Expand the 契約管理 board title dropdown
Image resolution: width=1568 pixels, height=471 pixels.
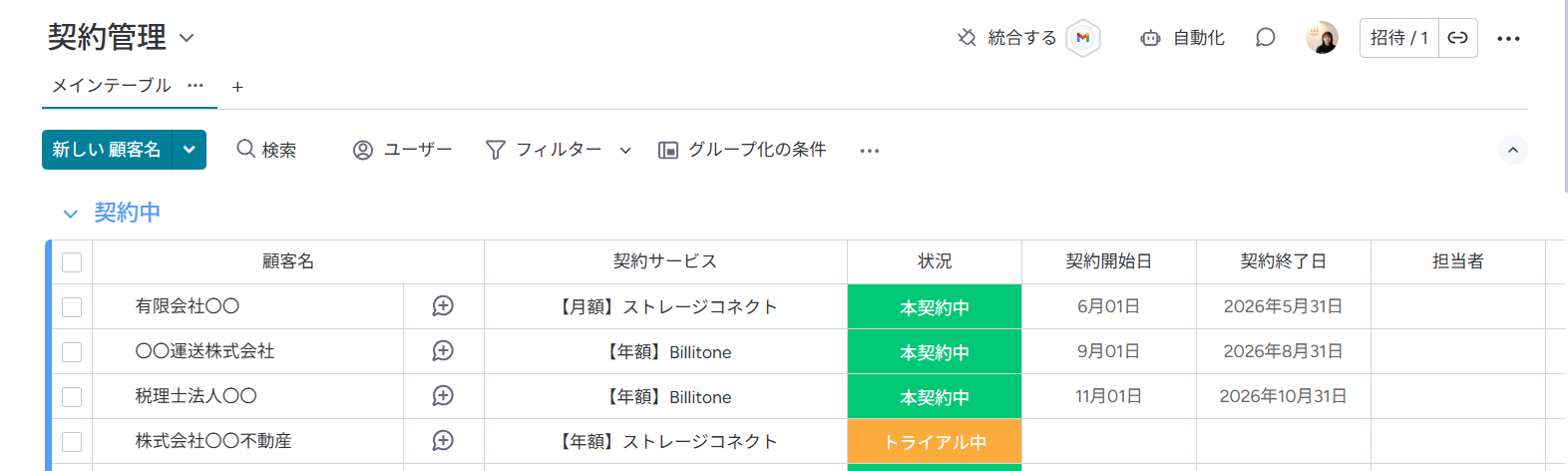[x=187, y=39]
